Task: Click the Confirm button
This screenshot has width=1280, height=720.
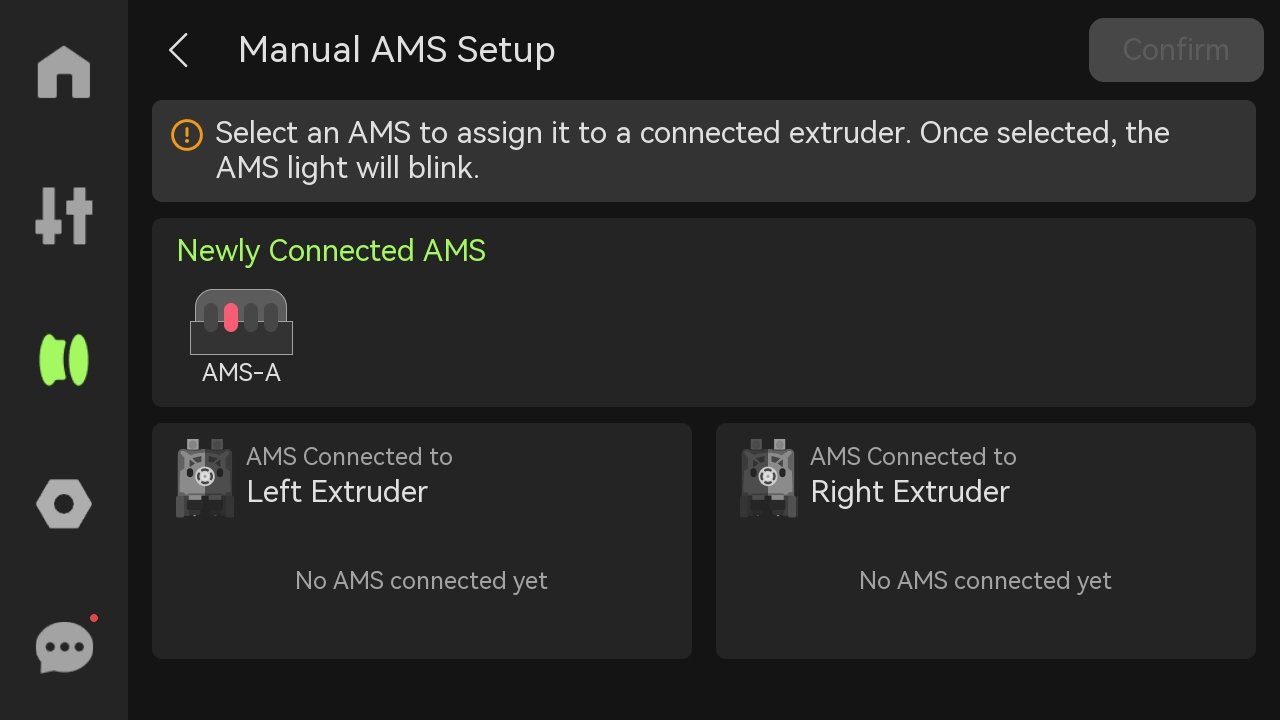Action: [1176, 50]
